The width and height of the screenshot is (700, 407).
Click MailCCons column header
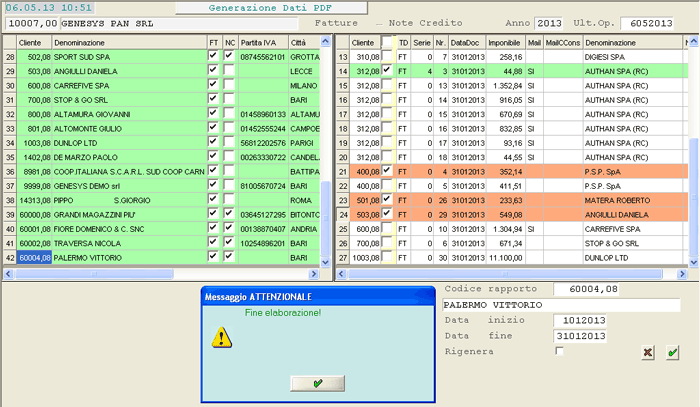pos(563,43)
